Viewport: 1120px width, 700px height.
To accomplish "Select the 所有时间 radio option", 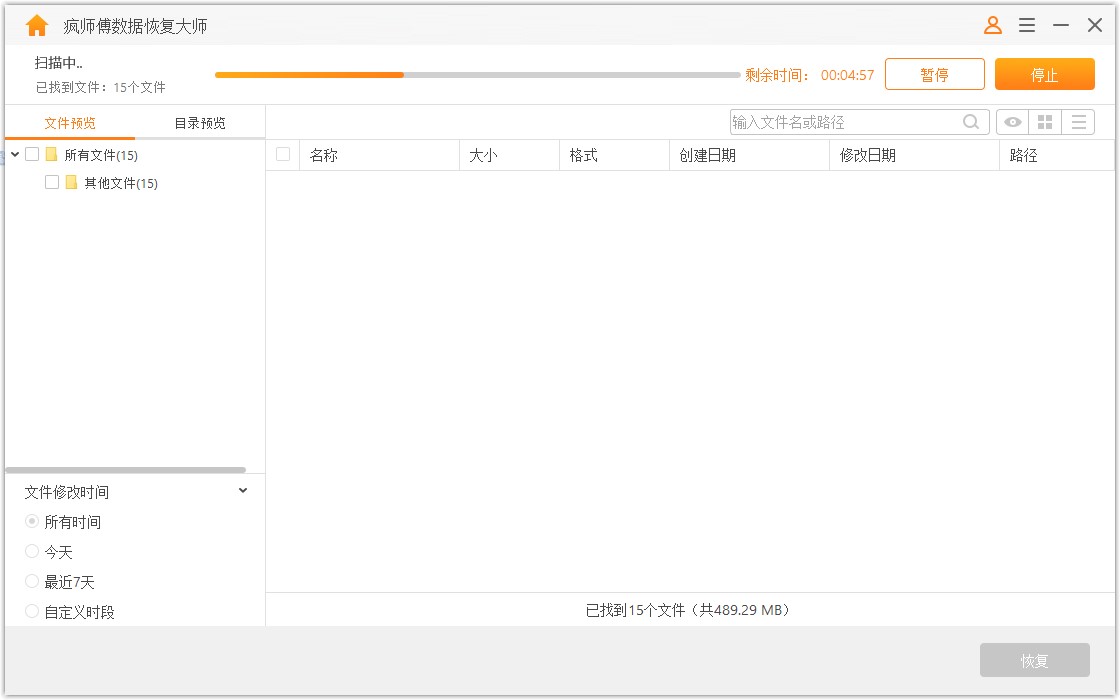I will tap(32, 521).
